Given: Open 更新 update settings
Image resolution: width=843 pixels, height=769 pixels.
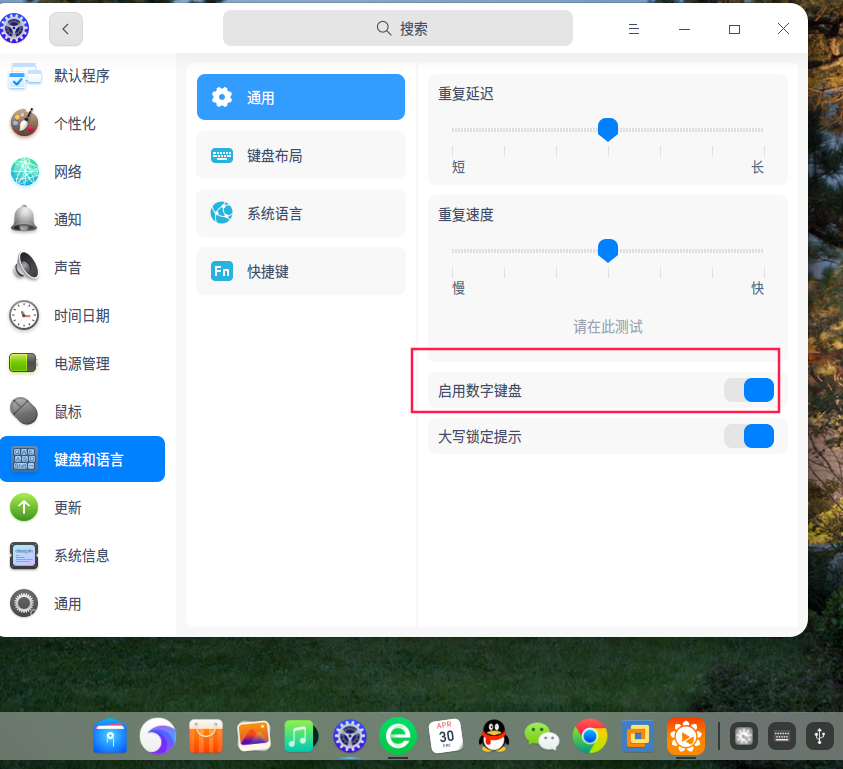Looking at the screenshot, I should point(82,508).
